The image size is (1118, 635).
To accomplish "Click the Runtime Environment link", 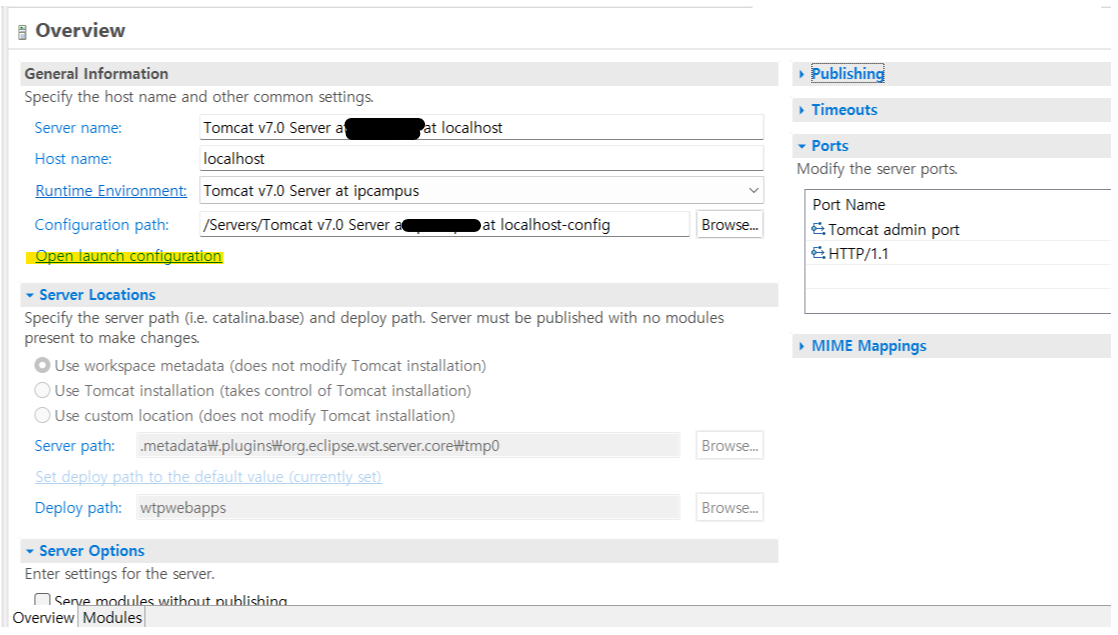I will [111, 191].
